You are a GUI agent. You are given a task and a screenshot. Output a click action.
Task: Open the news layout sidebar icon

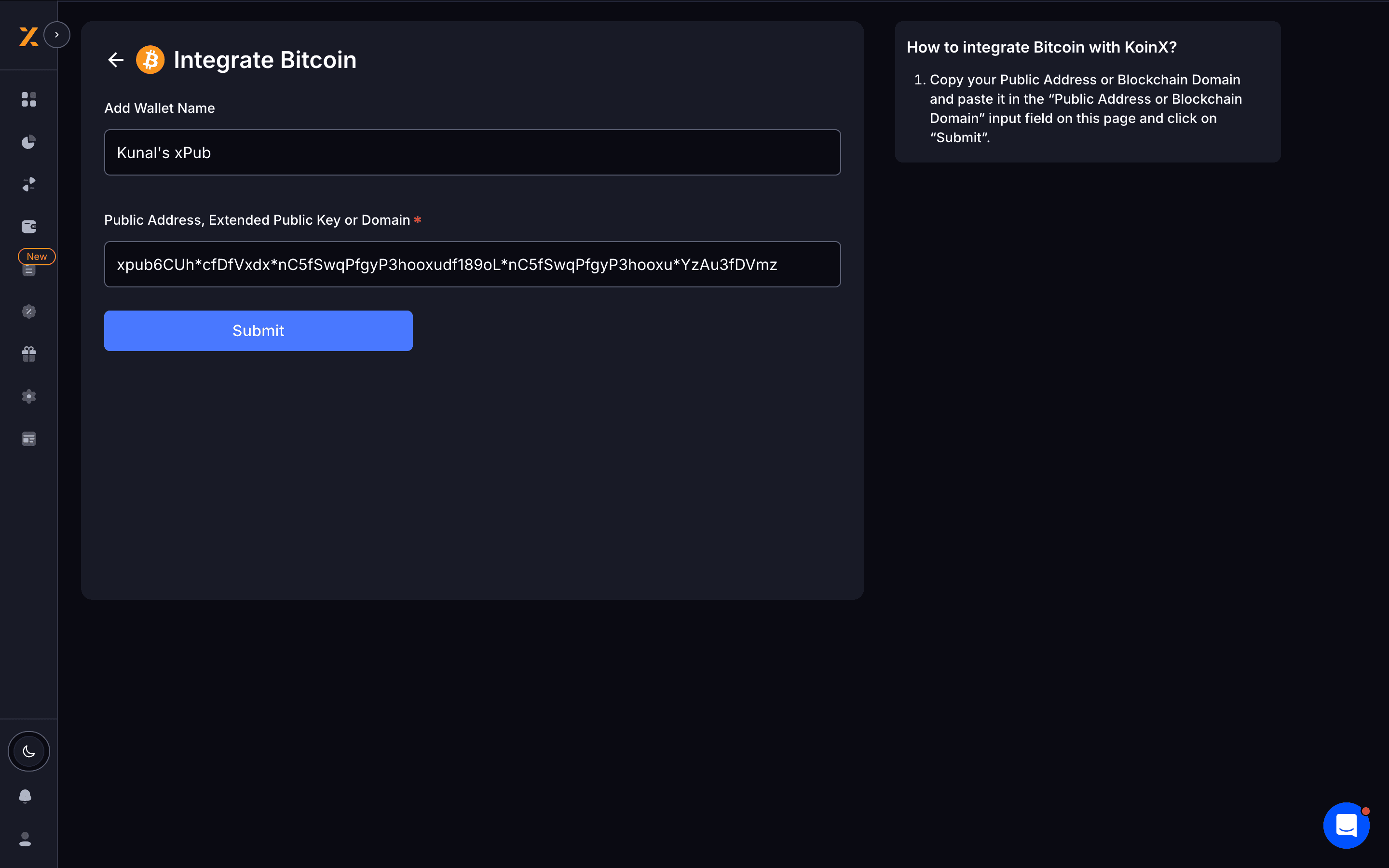coord(29,439)
